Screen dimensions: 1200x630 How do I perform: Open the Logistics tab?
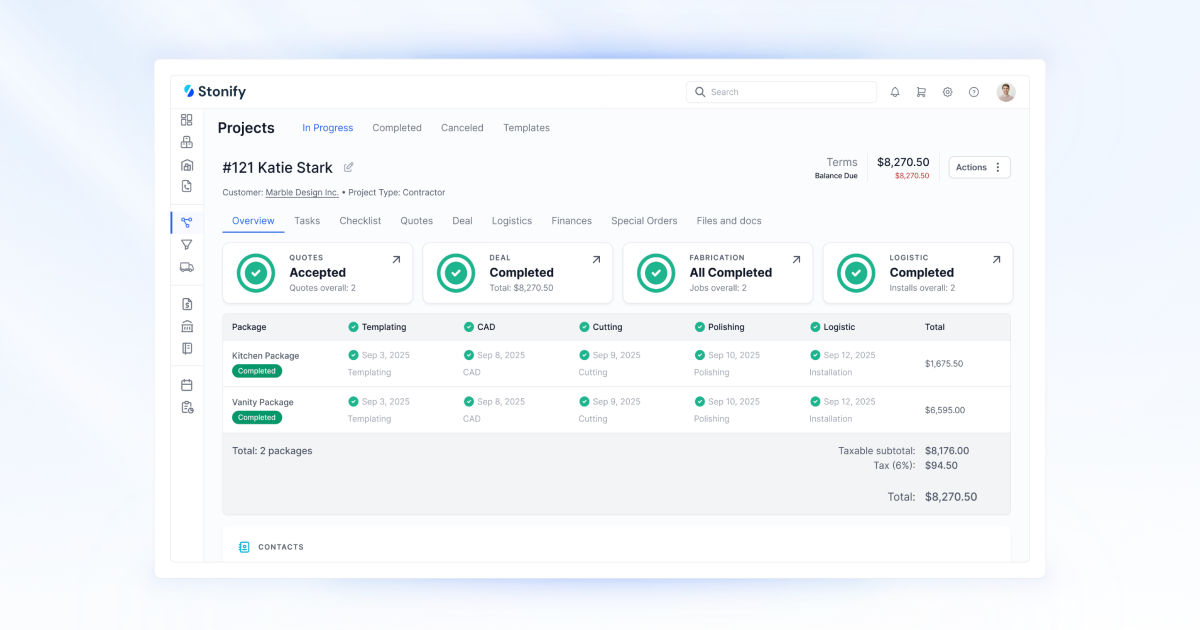click(512, 221)
